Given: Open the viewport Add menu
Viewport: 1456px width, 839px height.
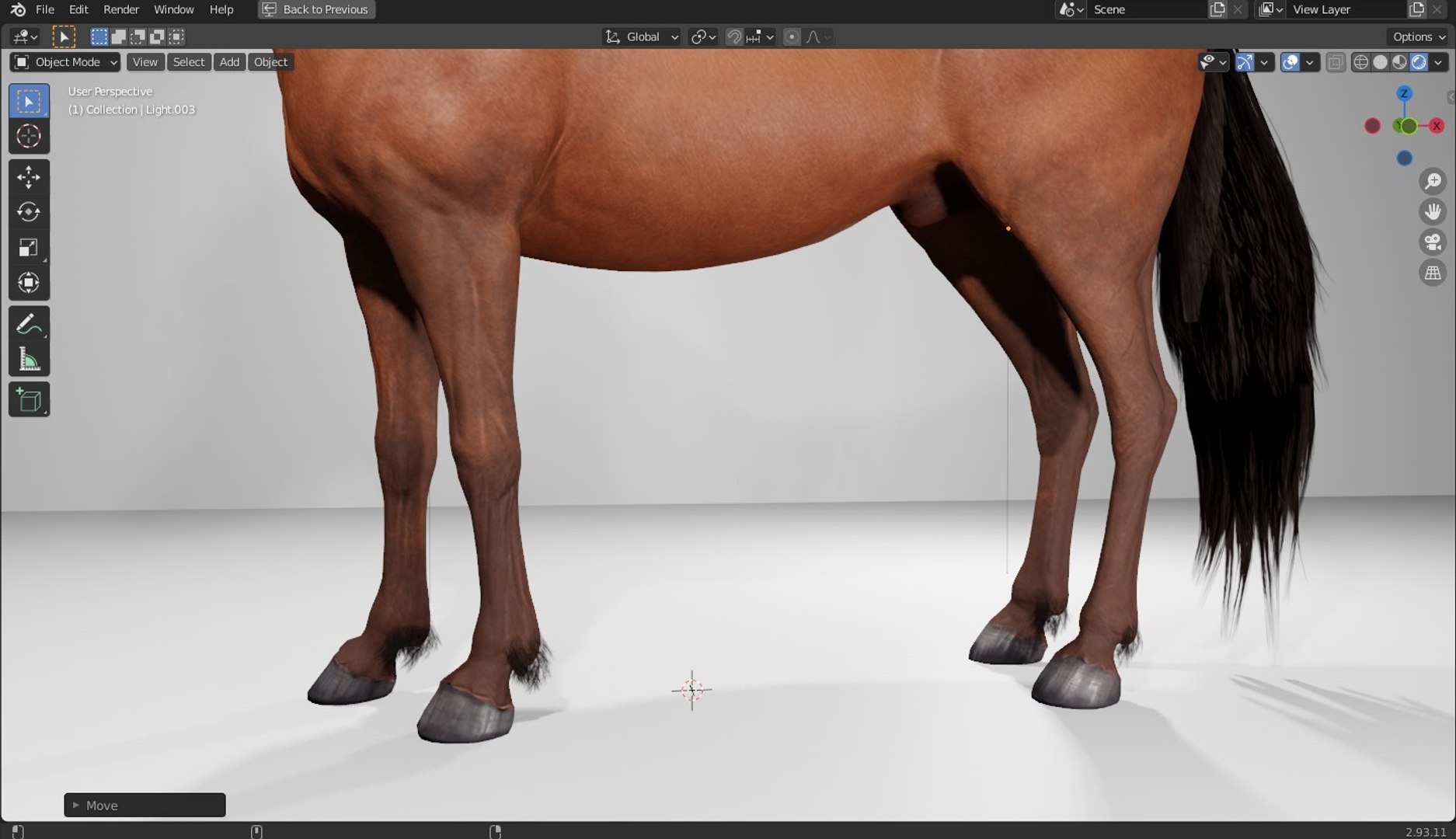Looking at the screenshot, I should pos(229,62).
